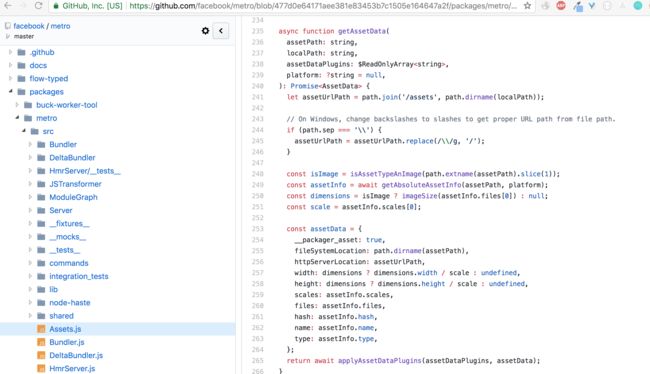Image resolution: width=650 pixels, height=374 pixels.
Task: Select the flow-typed folder icon
Action: [22, 78]
